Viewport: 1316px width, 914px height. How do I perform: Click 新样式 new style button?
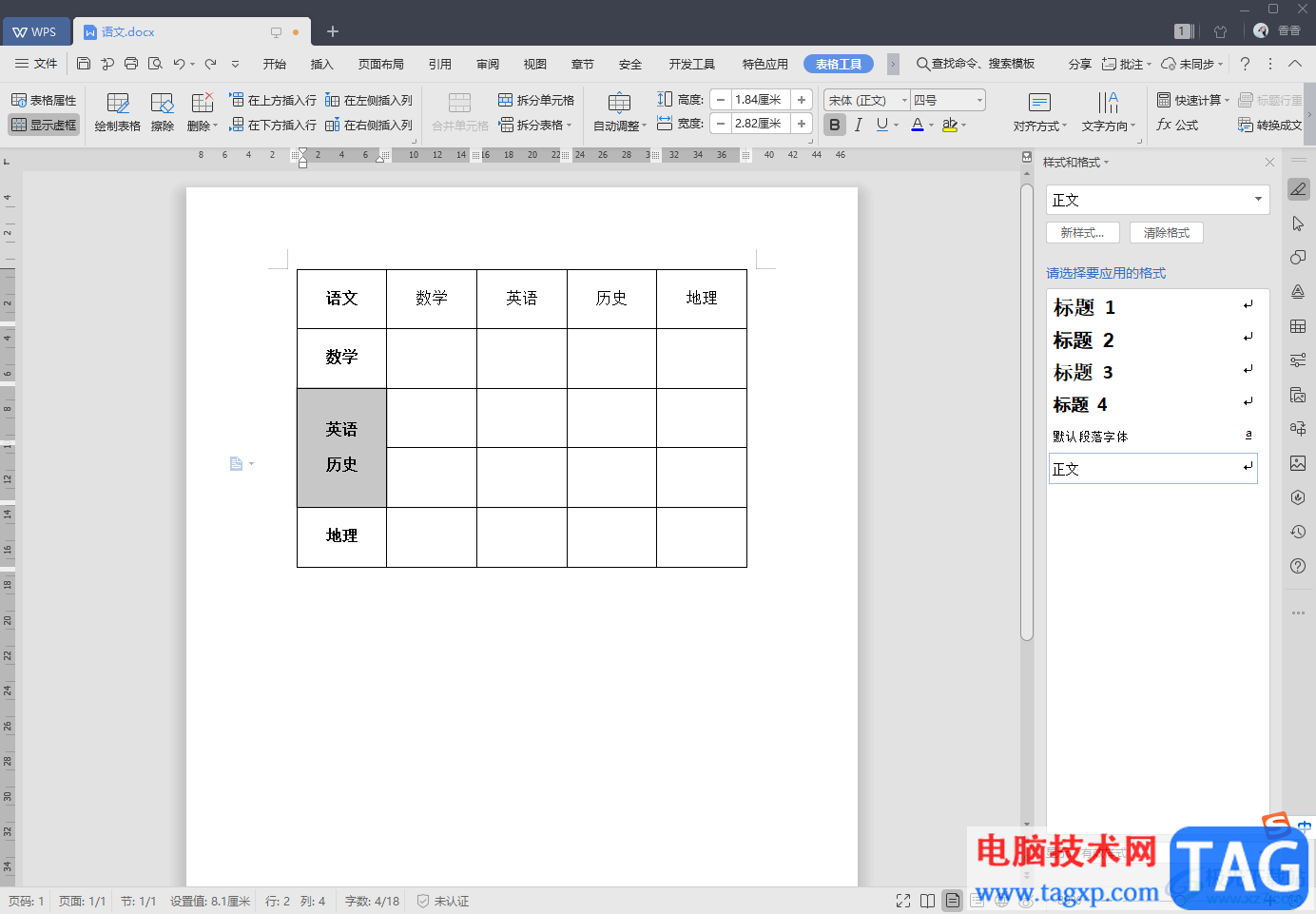(x=1083, y=233)
